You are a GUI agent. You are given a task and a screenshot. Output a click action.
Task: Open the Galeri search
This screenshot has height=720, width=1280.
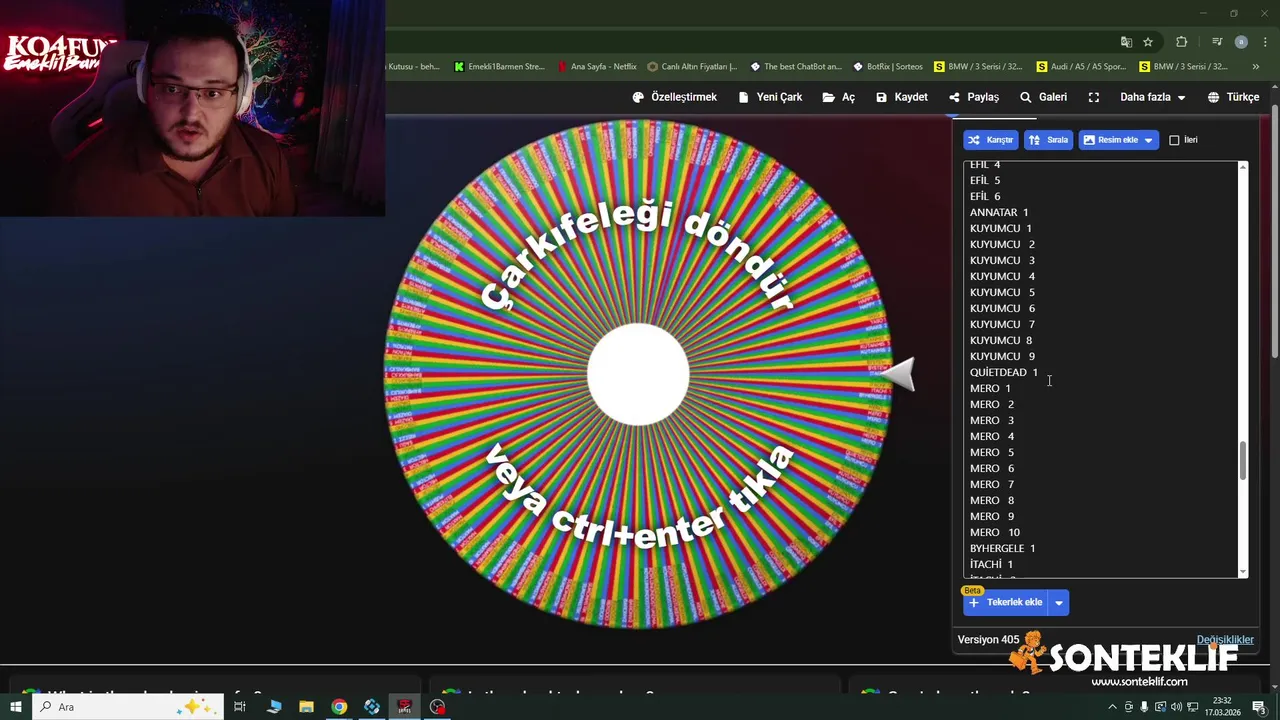coord(1043,97)
